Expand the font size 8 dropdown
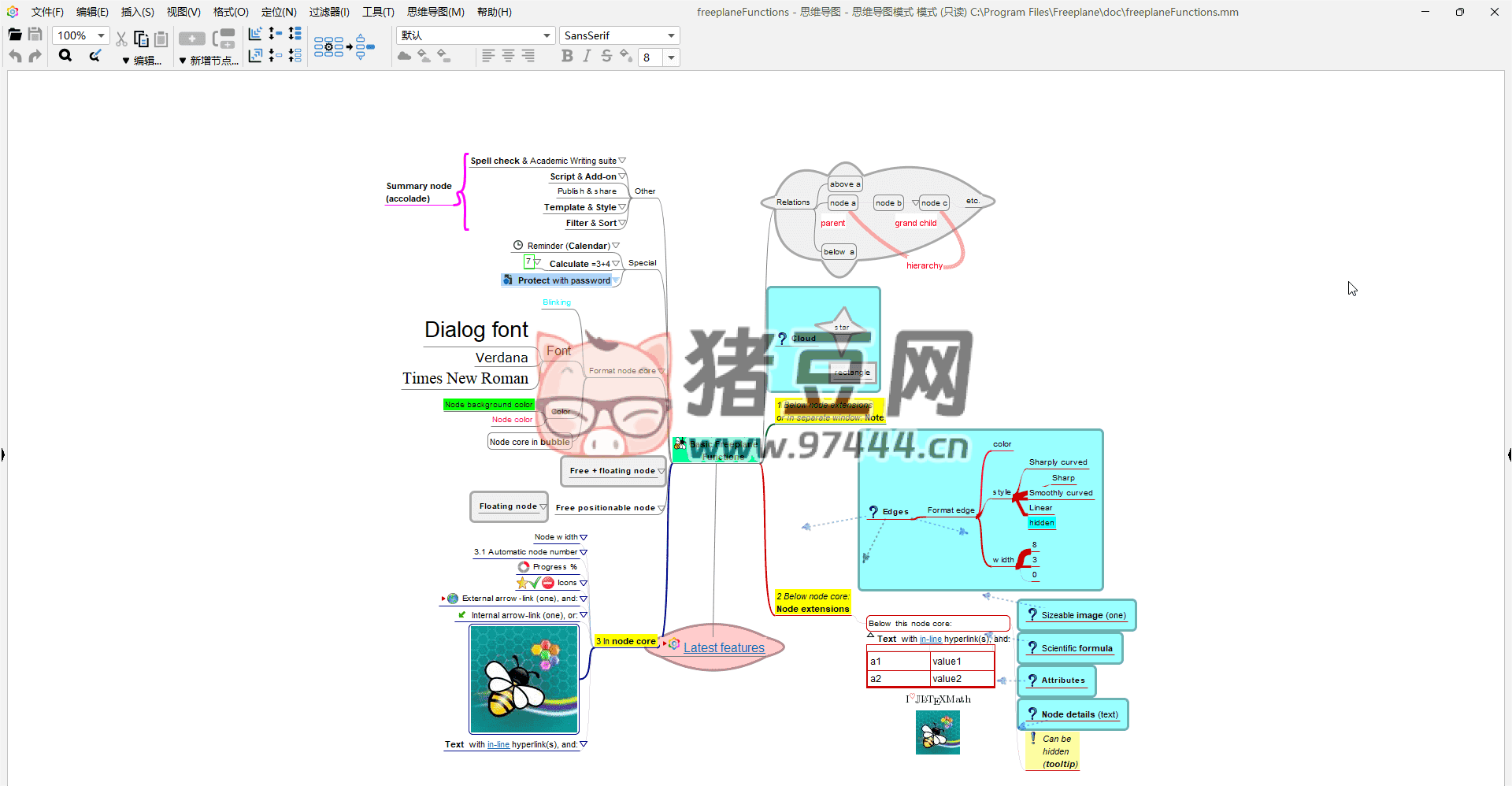Screen dimensions: 1512x786 click(671, 57)
